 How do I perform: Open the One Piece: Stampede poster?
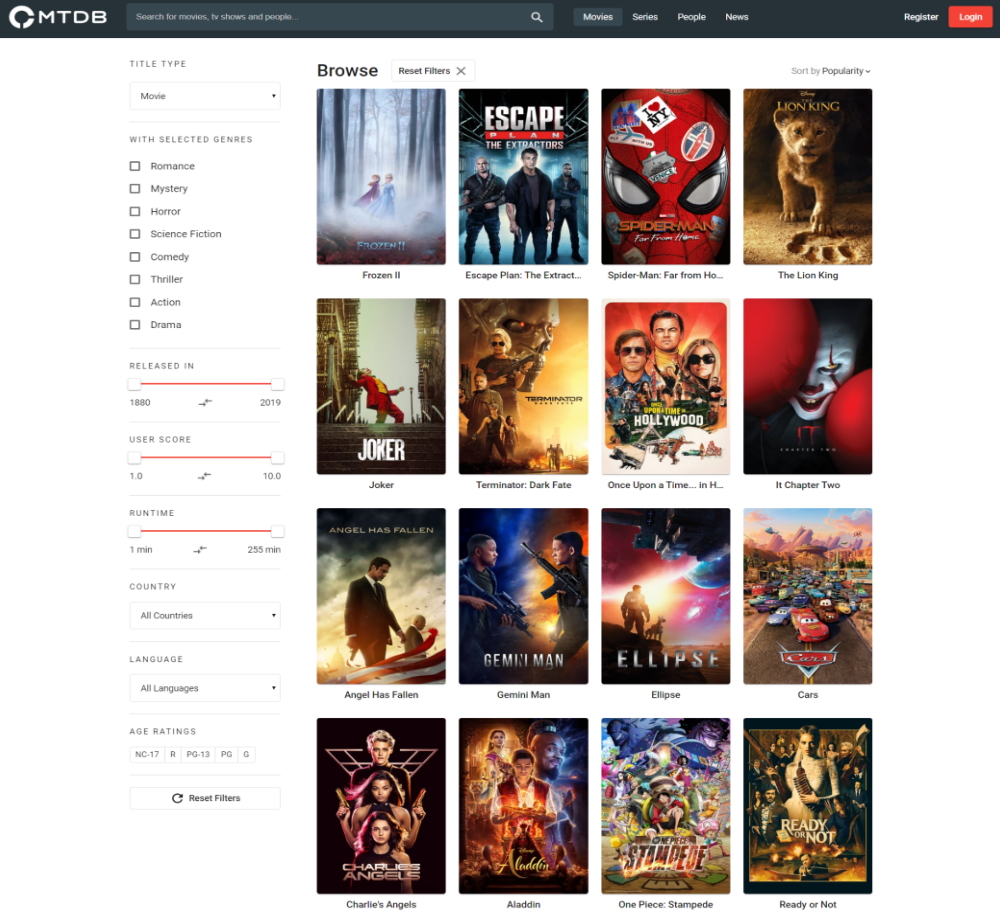point(666,806)
